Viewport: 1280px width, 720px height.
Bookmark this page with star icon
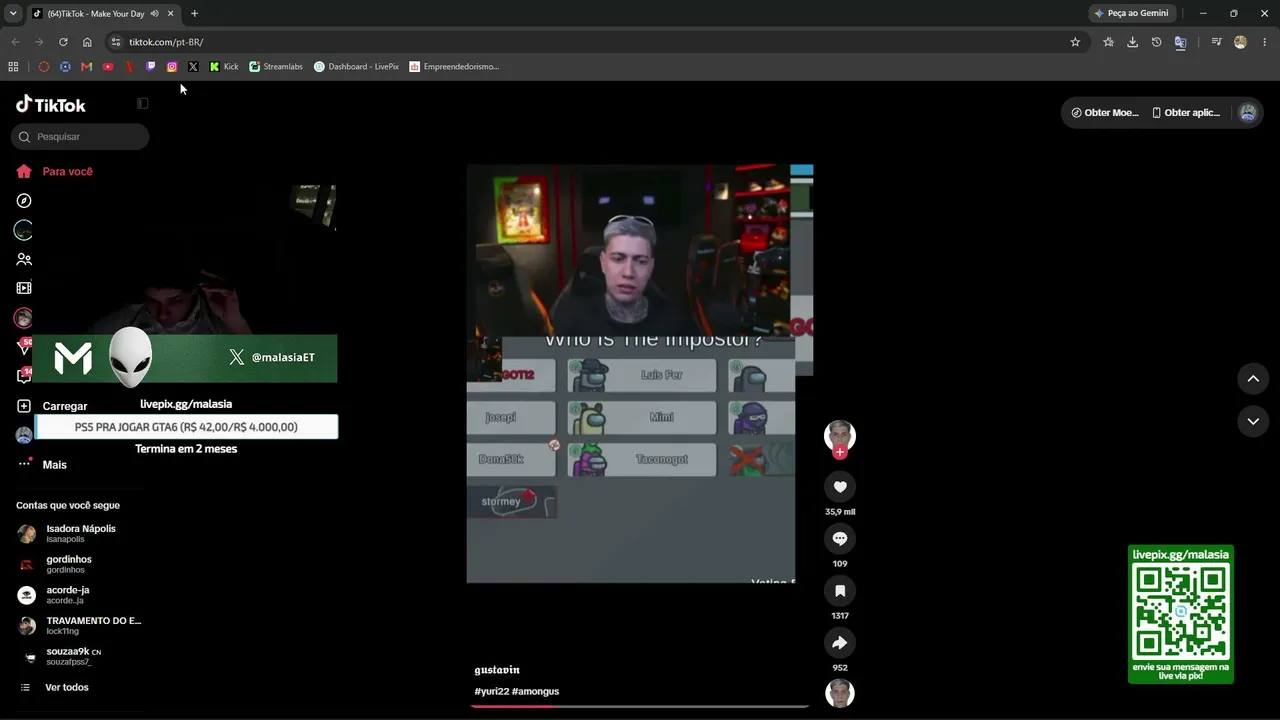[x=1075, y=42]
